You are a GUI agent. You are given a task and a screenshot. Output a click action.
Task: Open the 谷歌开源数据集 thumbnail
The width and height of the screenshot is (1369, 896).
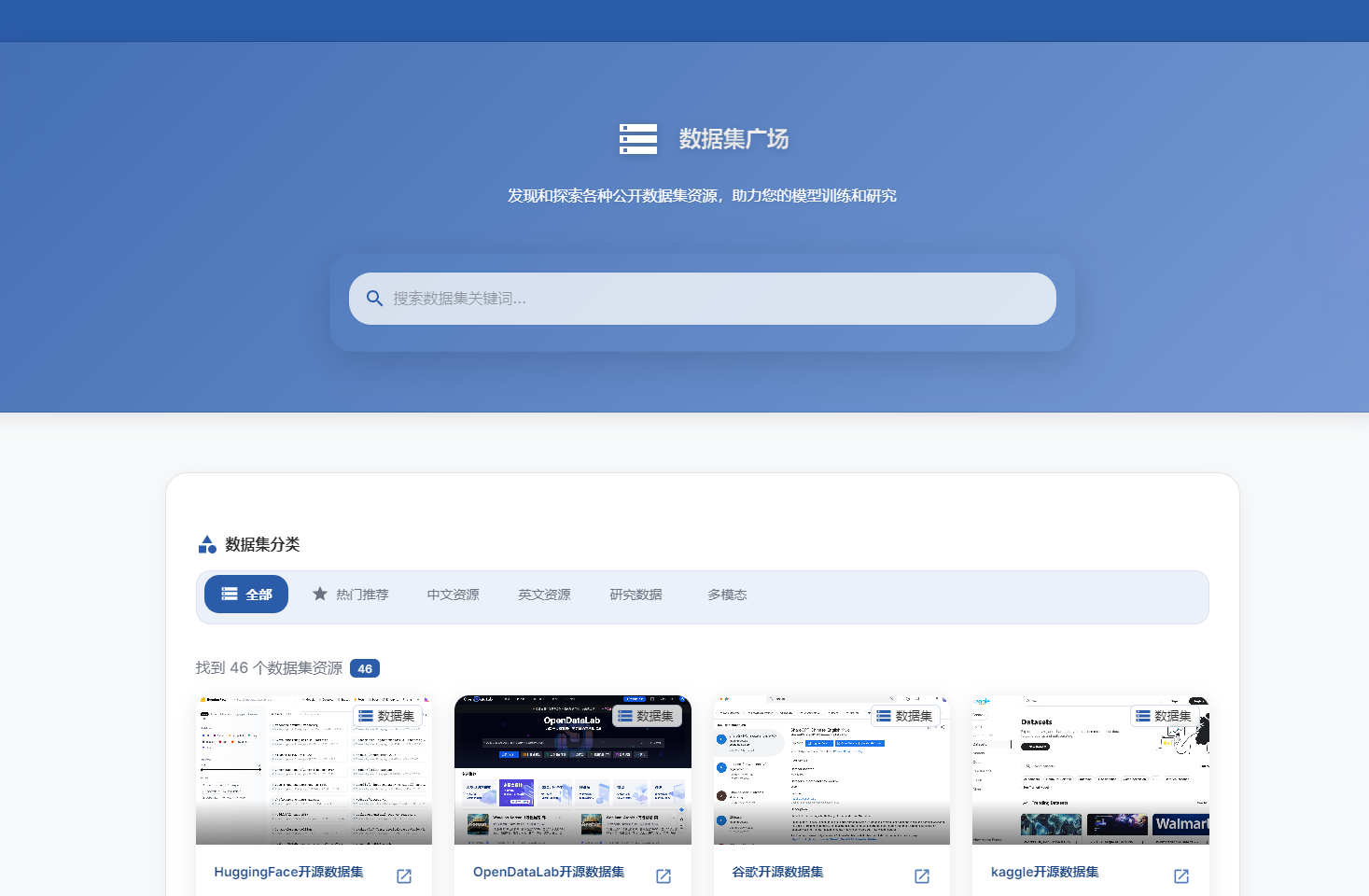[x=831, y=770]
